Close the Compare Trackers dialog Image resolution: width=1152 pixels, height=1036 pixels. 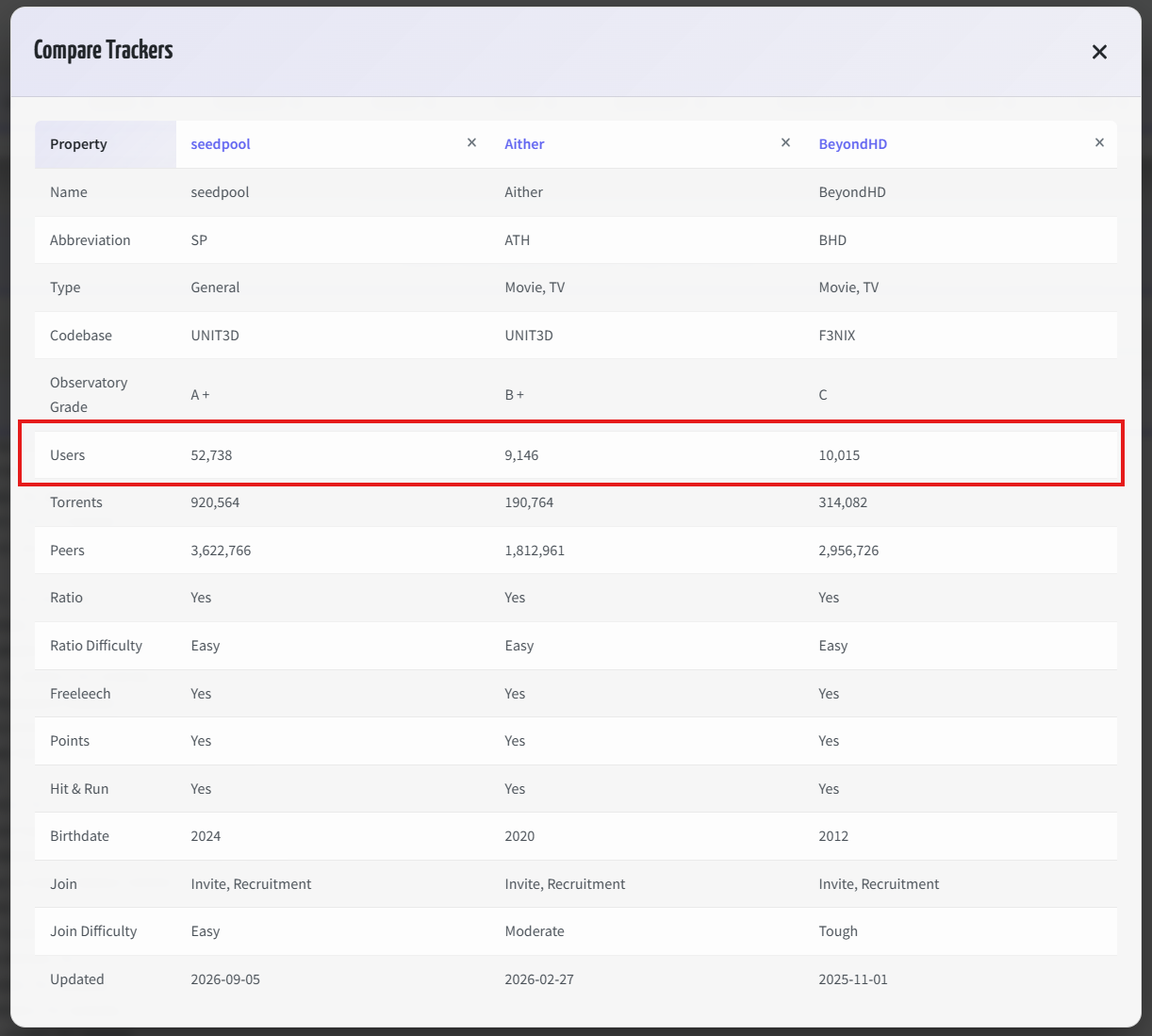[x=1099, y=52]
